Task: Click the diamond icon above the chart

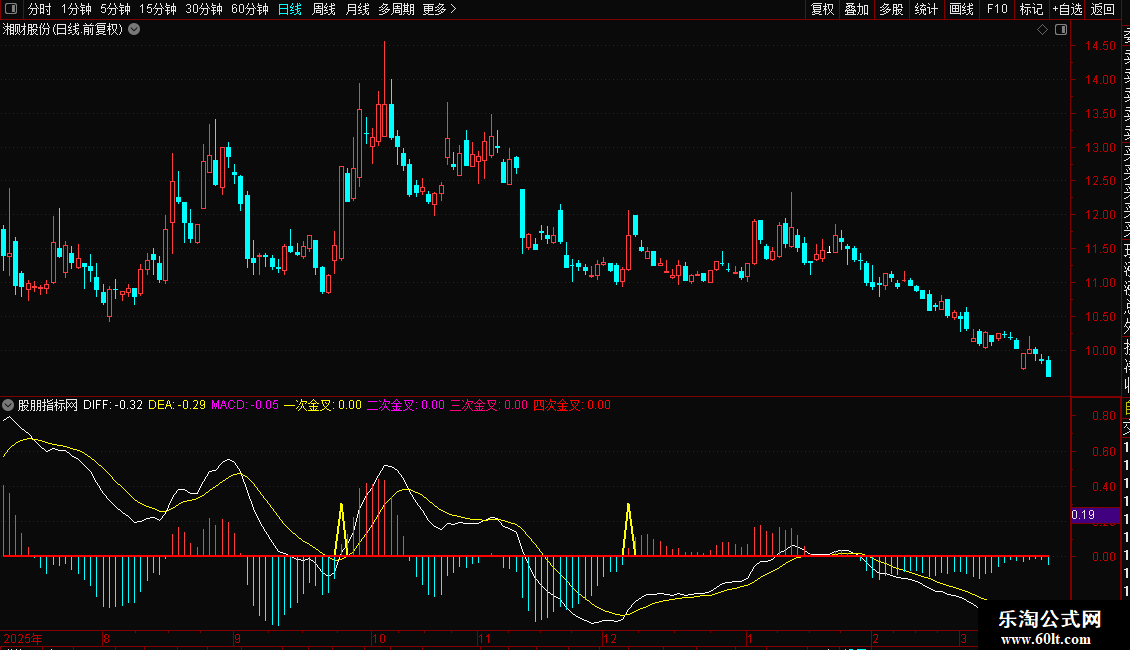Action: click(1041, 30)
